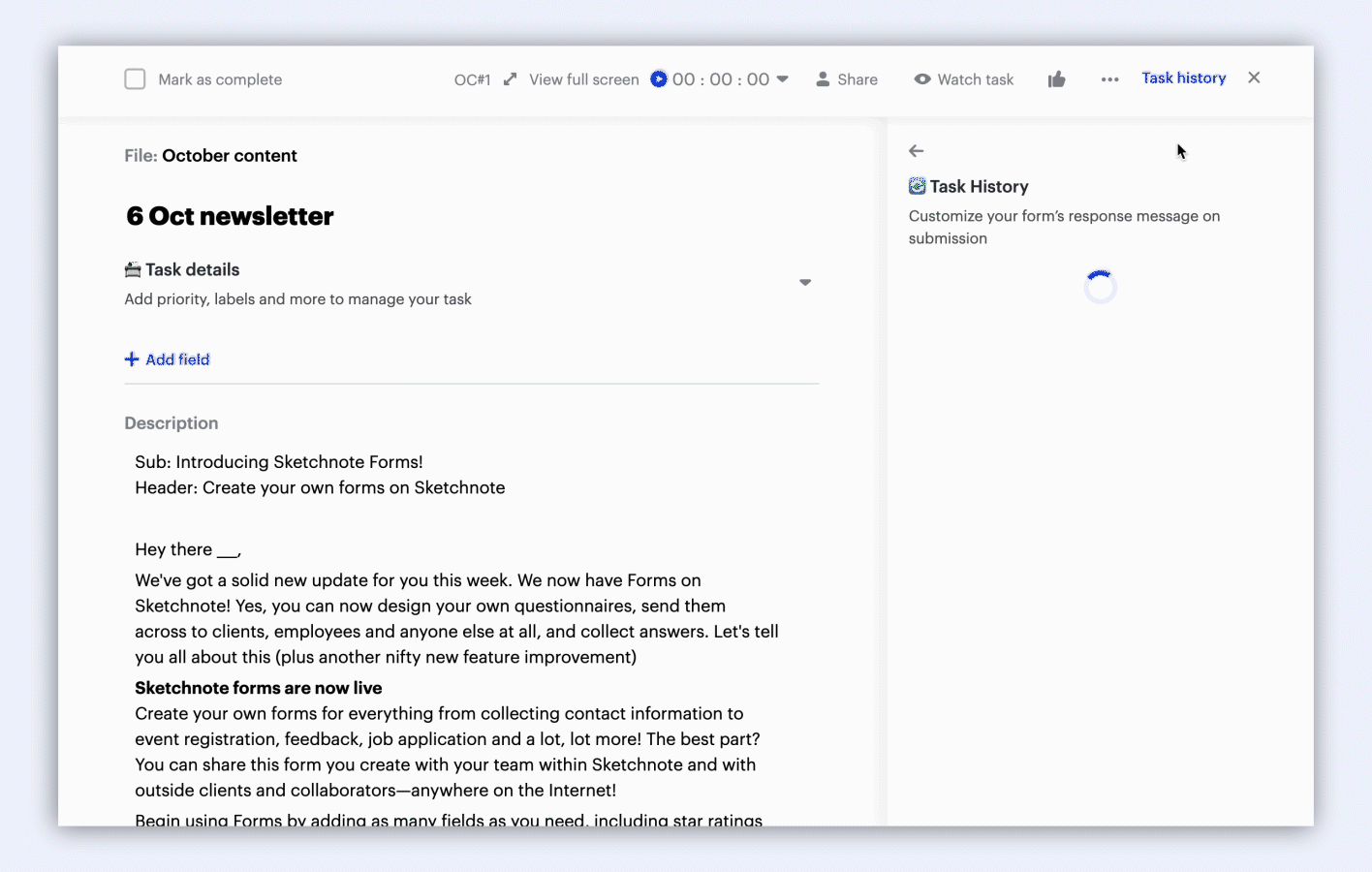The width and height of the screenshot is (1372, 872).
Task: Click the thumbs up like icon
Action: (x=1057, y=79)
